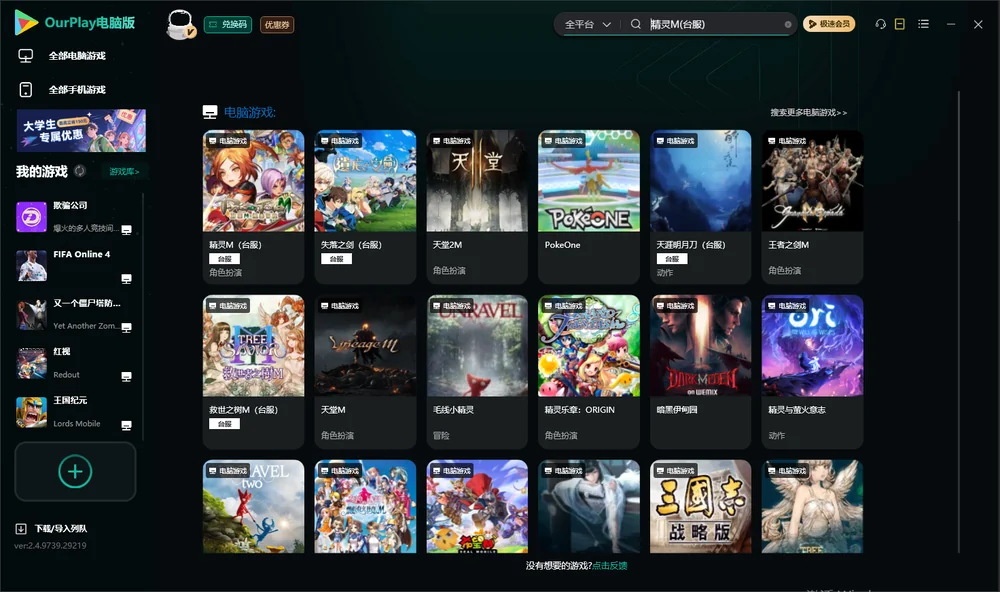This screenshot has height=592, width=1000.
Task: Click the search magnifier icon
Action: point(635,24)
